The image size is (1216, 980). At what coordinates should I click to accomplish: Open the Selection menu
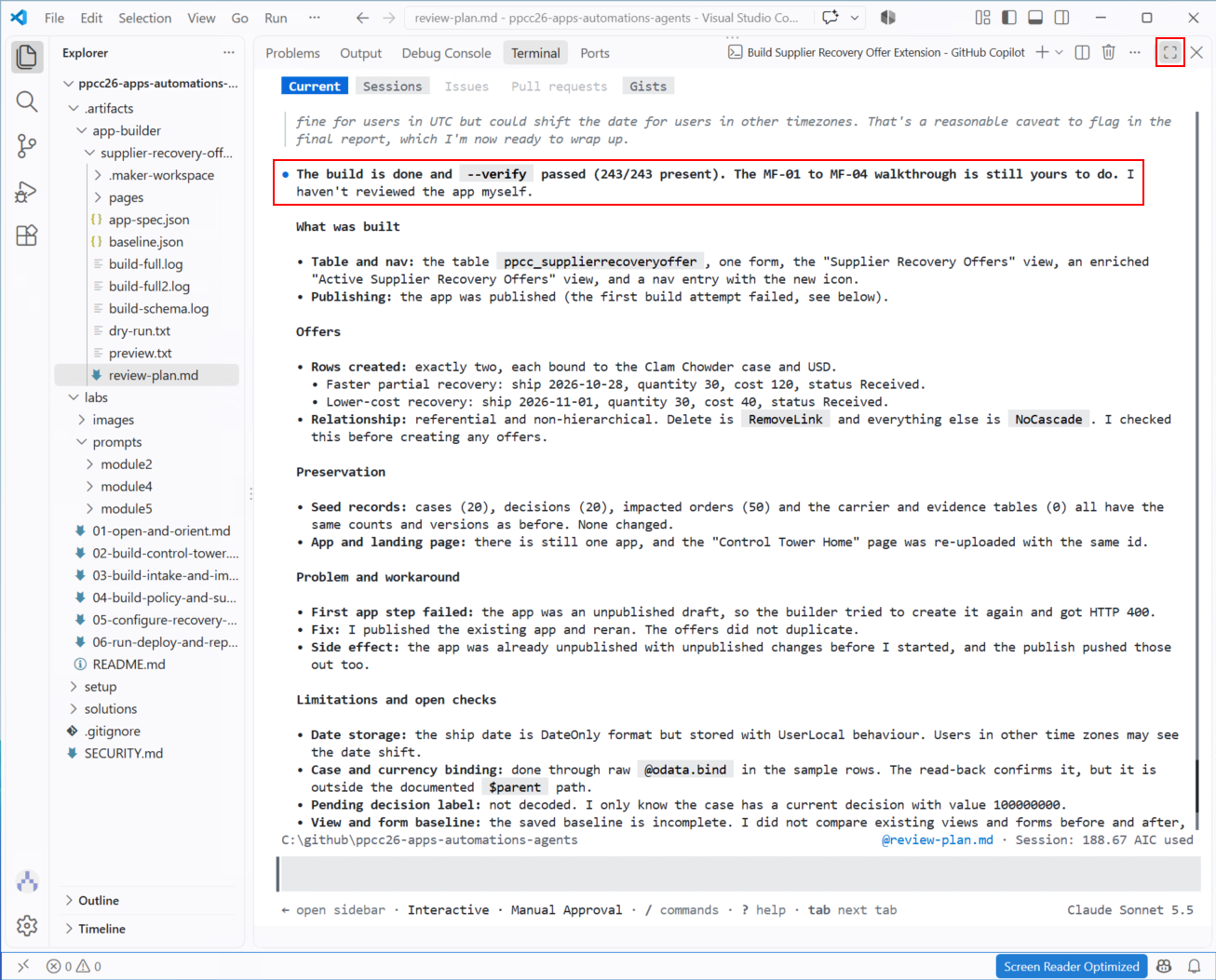pos(144,18)
